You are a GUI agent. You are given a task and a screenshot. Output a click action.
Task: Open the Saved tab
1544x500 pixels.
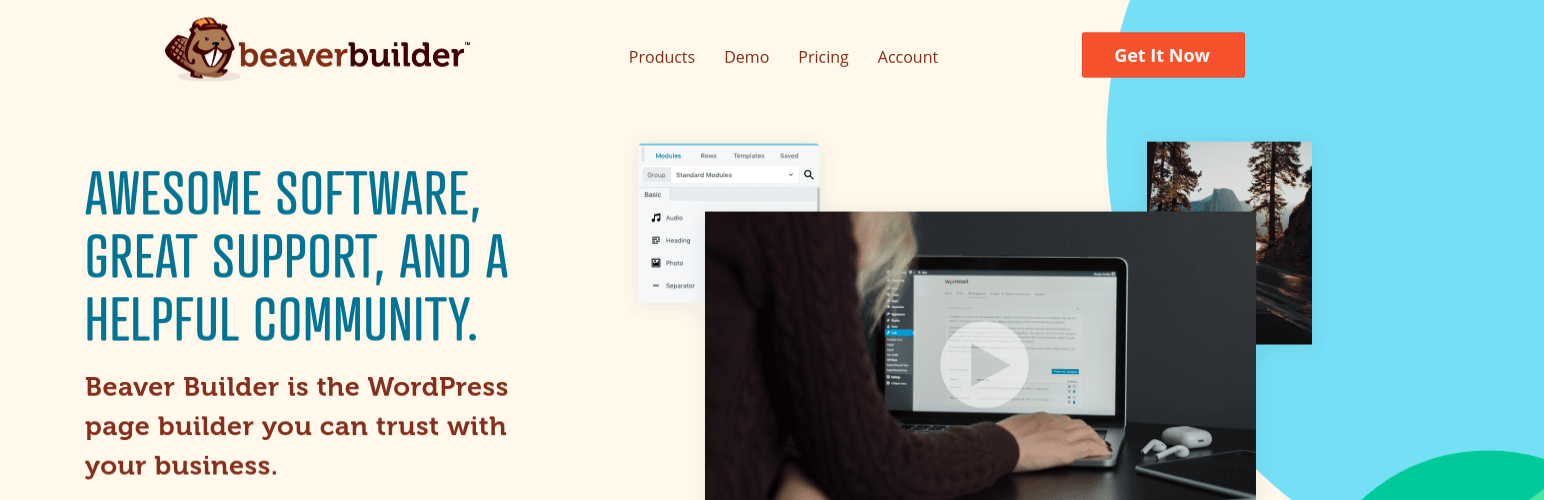pos(789,156)
